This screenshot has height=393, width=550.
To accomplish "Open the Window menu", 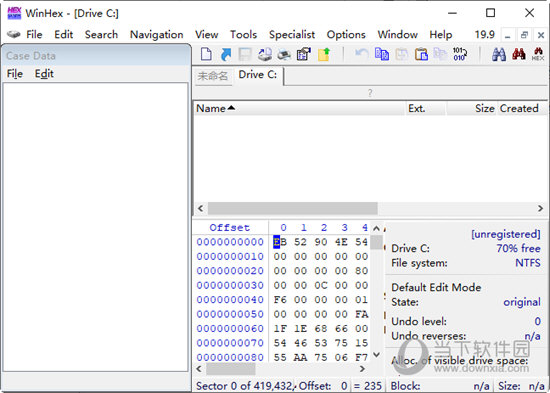I will (397, 34).
